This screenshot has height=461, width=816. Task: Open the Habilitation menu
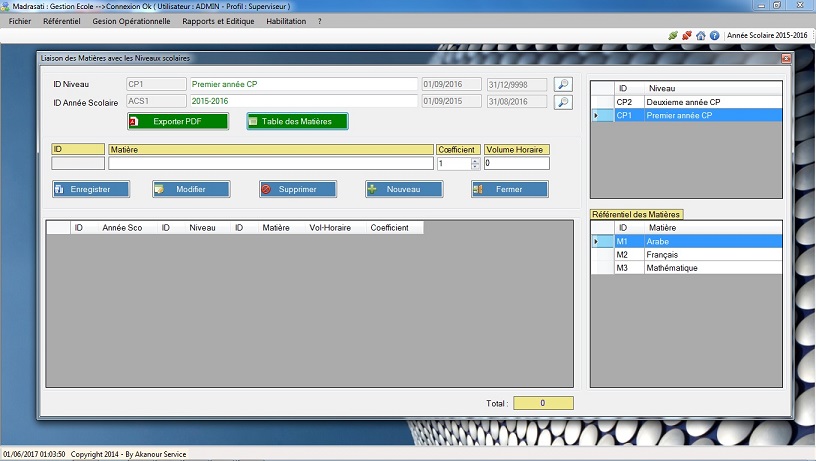(286, 21)
